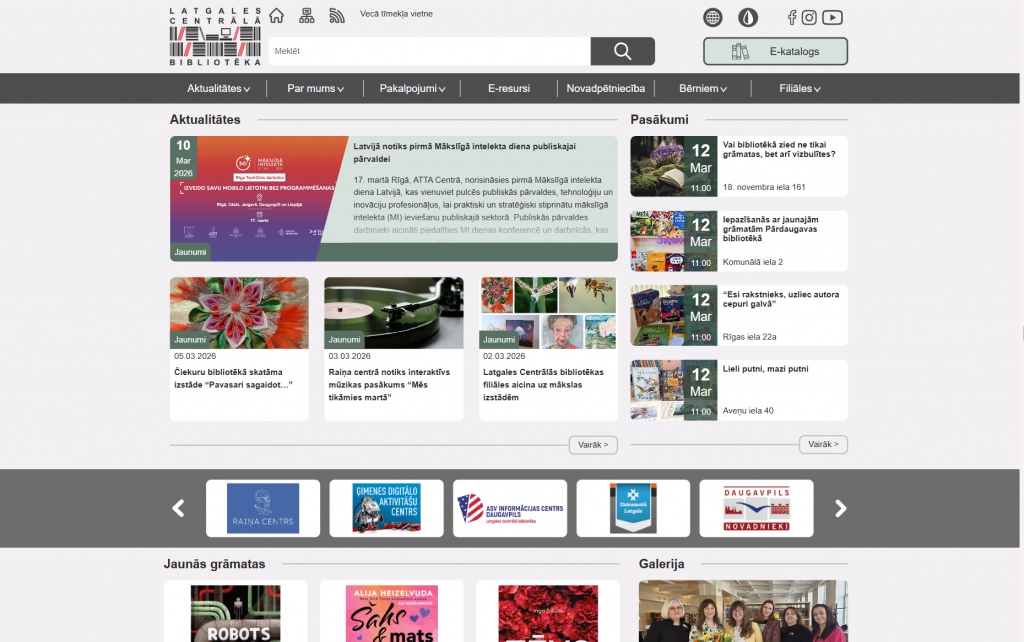1024x642 pixels.
Task: Open the Raiņa Centrs carousel thumbnail
Action: click(x=263, y=508)
